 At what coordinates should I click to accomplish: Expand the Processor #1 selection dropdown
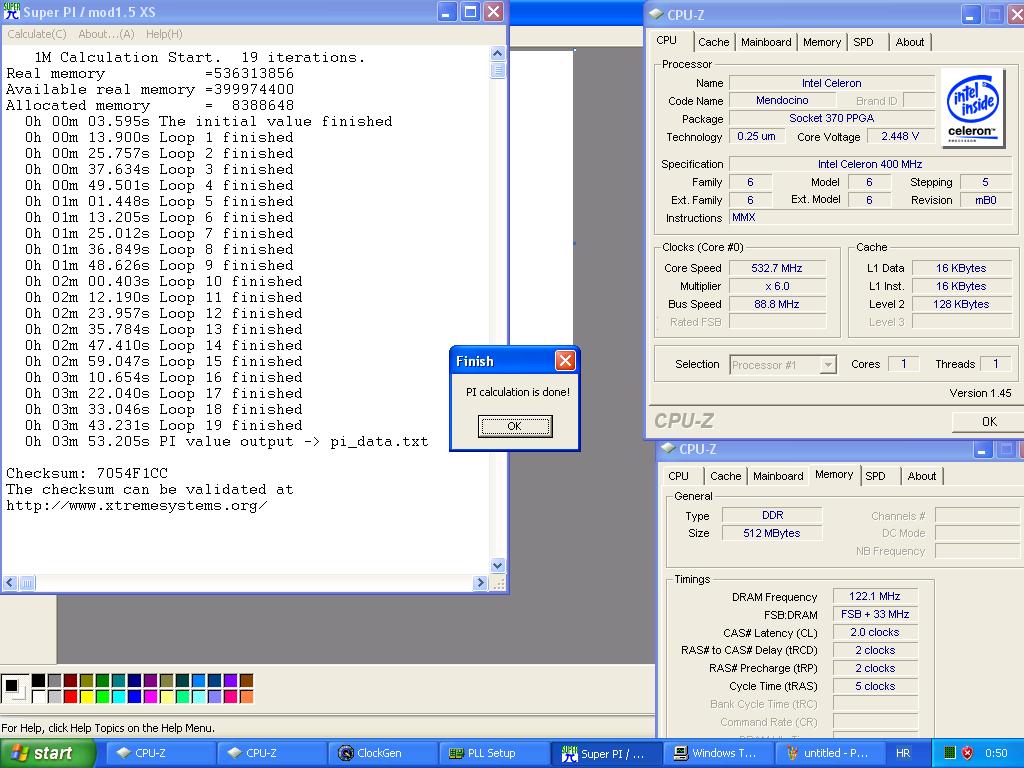[828, 364]
